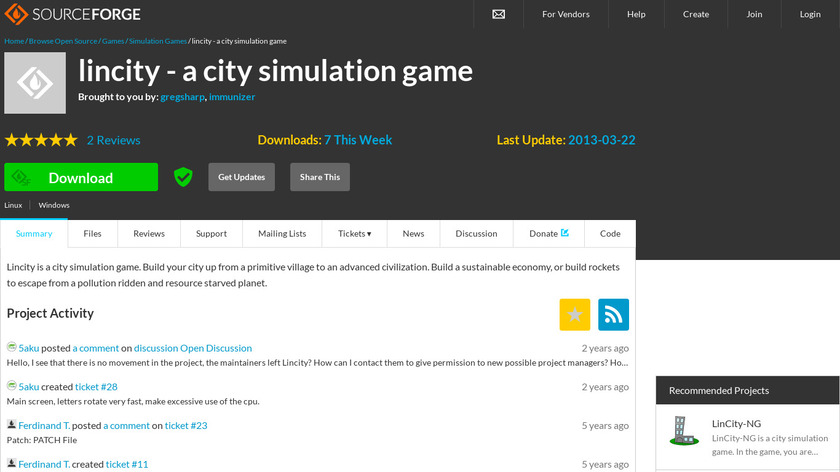
Task: Open the blue RSS feed icon
Action: (613, 314)
